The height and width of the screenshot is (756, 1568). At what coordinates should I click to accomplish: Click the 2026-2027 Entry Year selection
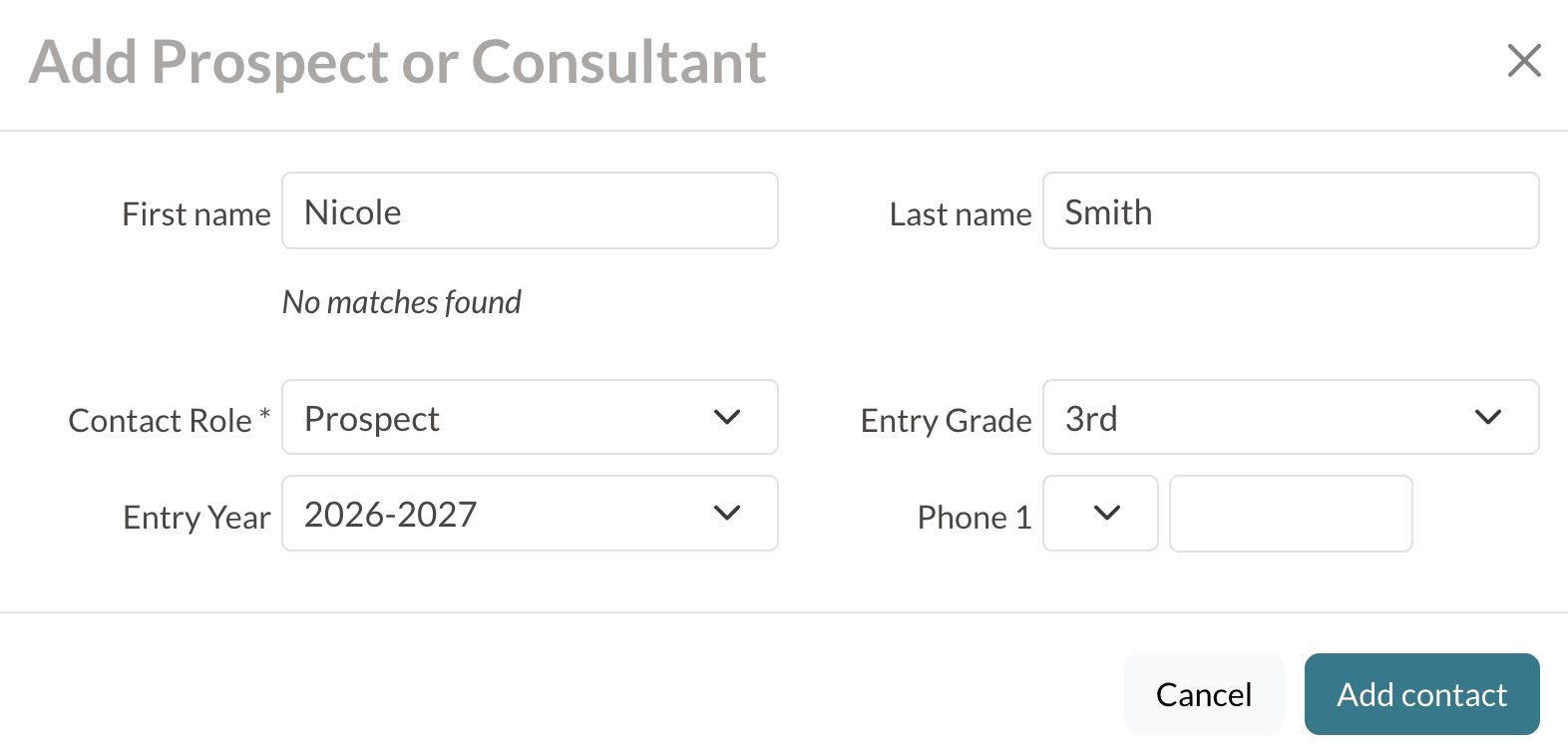point(389,514)
